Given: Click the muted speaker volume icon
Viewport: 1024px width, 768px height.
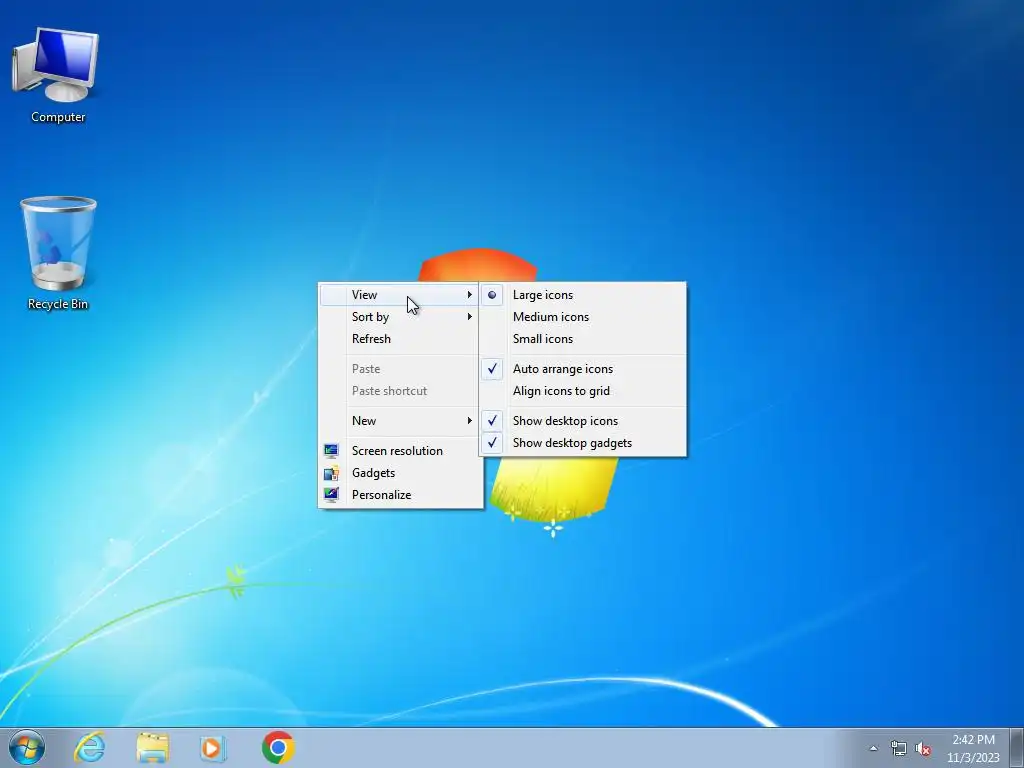Looking at the screenshot, I should tap(923, 748).
